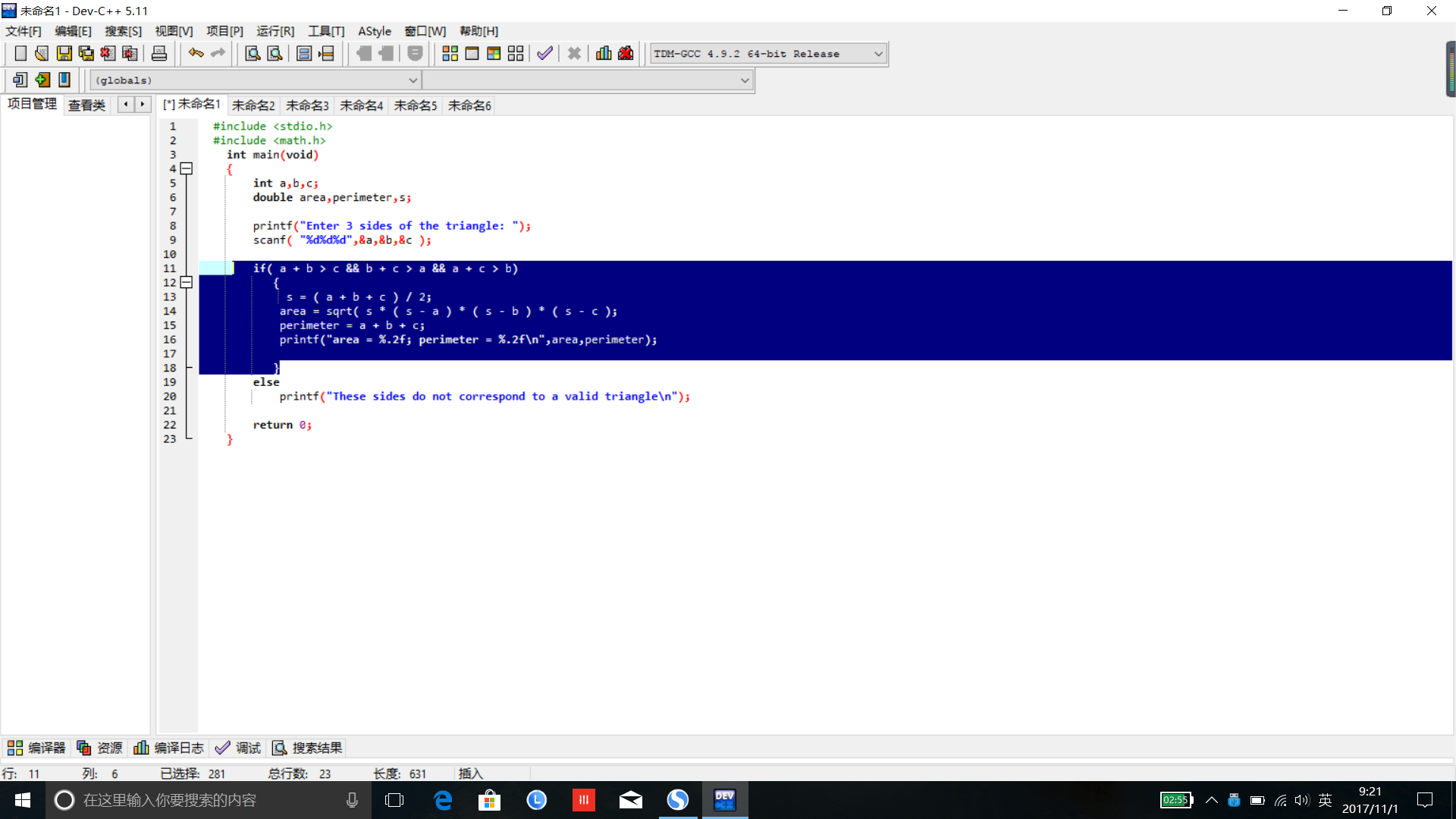Viewport: 1456px width, 819px height.
Task: Open the 窗口[W] menu
Action: (x=425, y=31)
